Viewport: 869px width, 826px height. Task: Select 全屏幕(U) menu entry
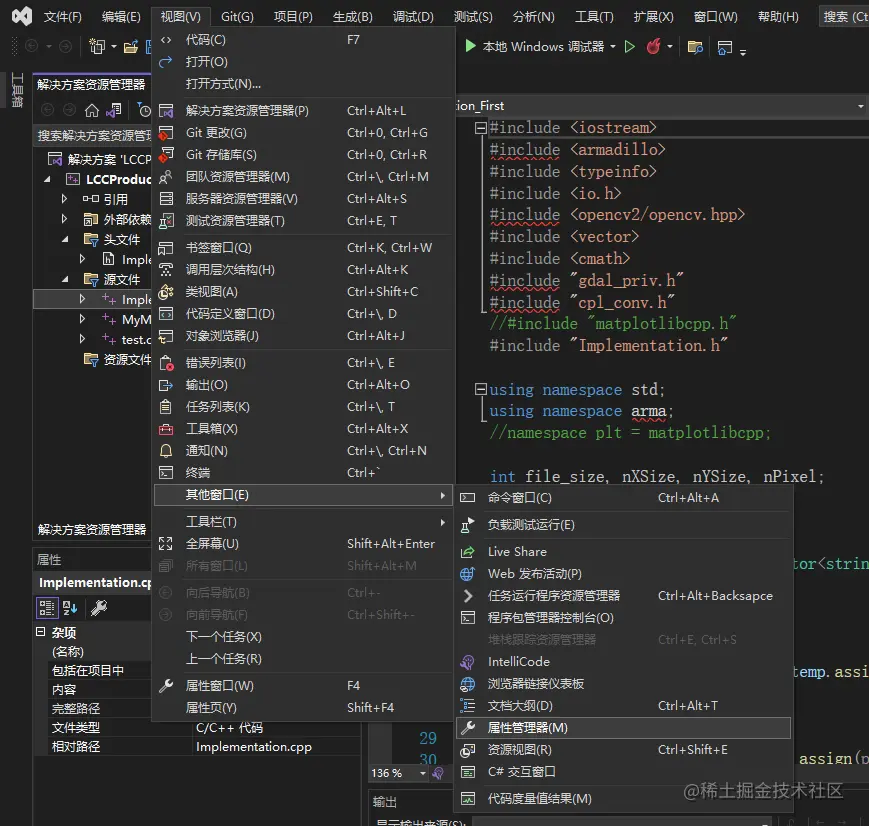coord(303,544)
